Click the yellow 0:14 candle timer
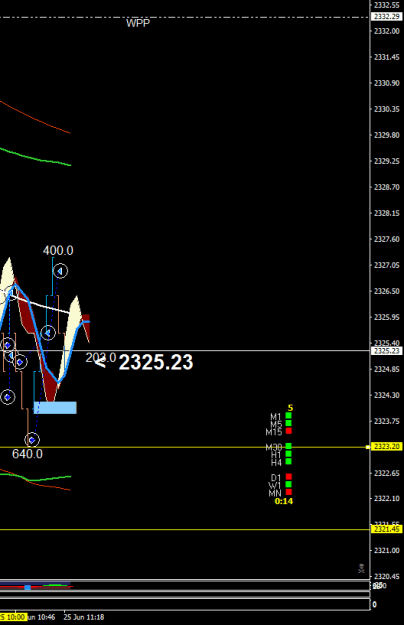 click(x=284, y=501)
